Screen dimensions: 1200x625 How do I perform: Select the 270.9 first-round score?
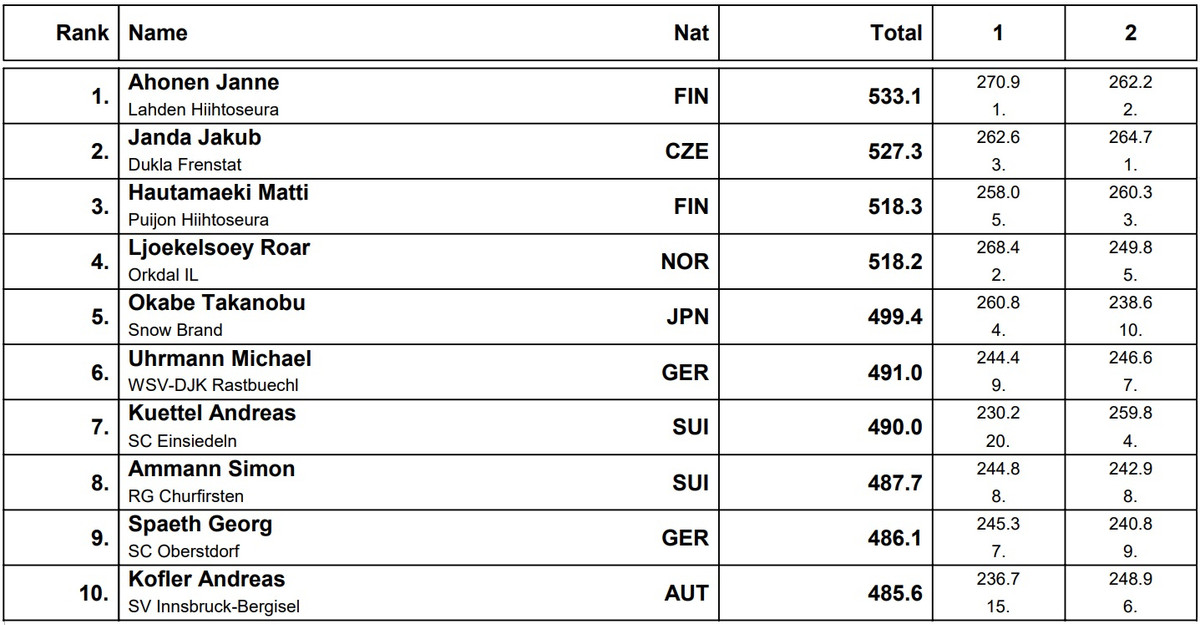coord(998,82)
